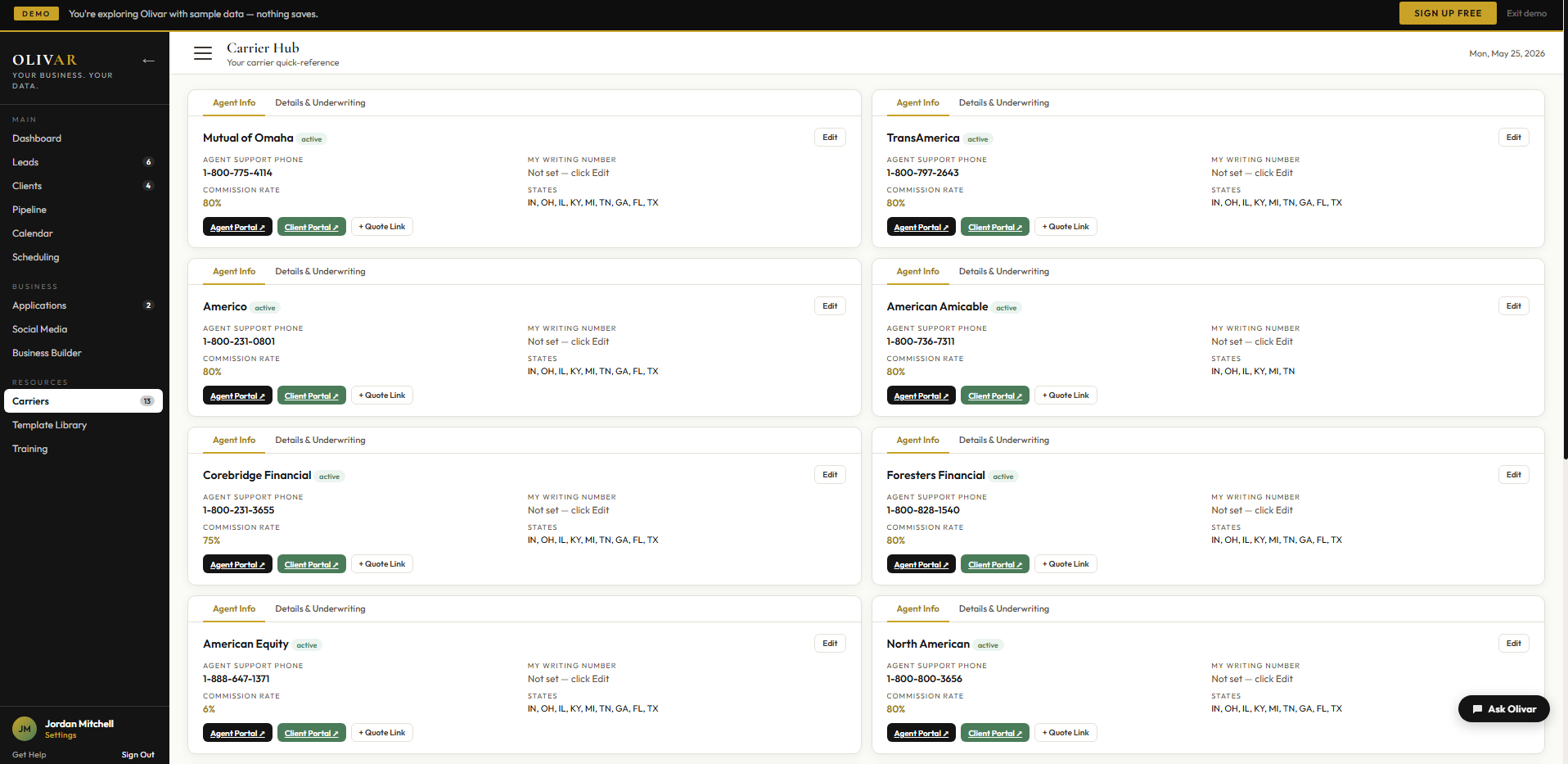
Task: Edit the Foresters Financial carrier
Action: [x=1513, y=475]
